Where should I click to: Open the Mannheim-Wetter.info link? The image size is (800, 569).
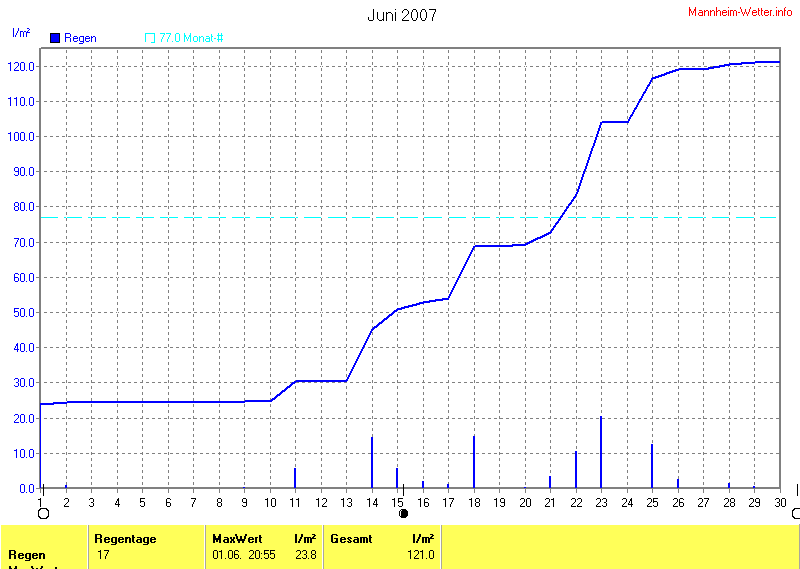(x=740, y=11)
